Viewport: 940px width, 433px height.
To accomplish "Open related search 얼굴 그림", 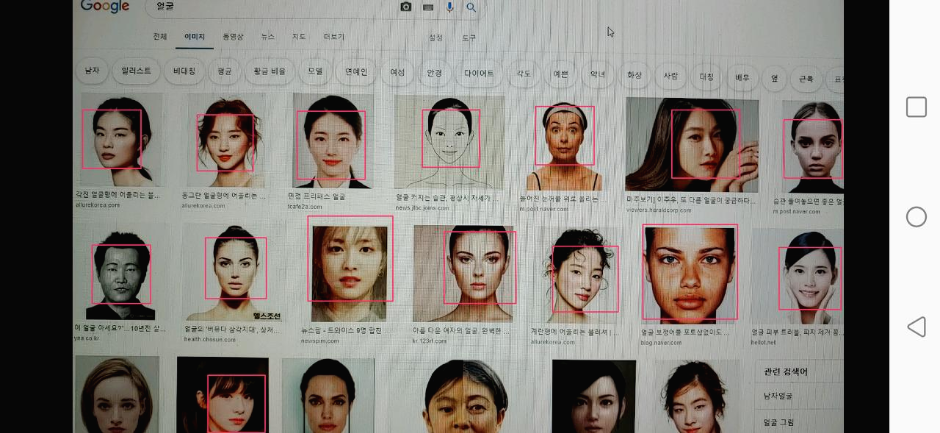I will point(779,422).
